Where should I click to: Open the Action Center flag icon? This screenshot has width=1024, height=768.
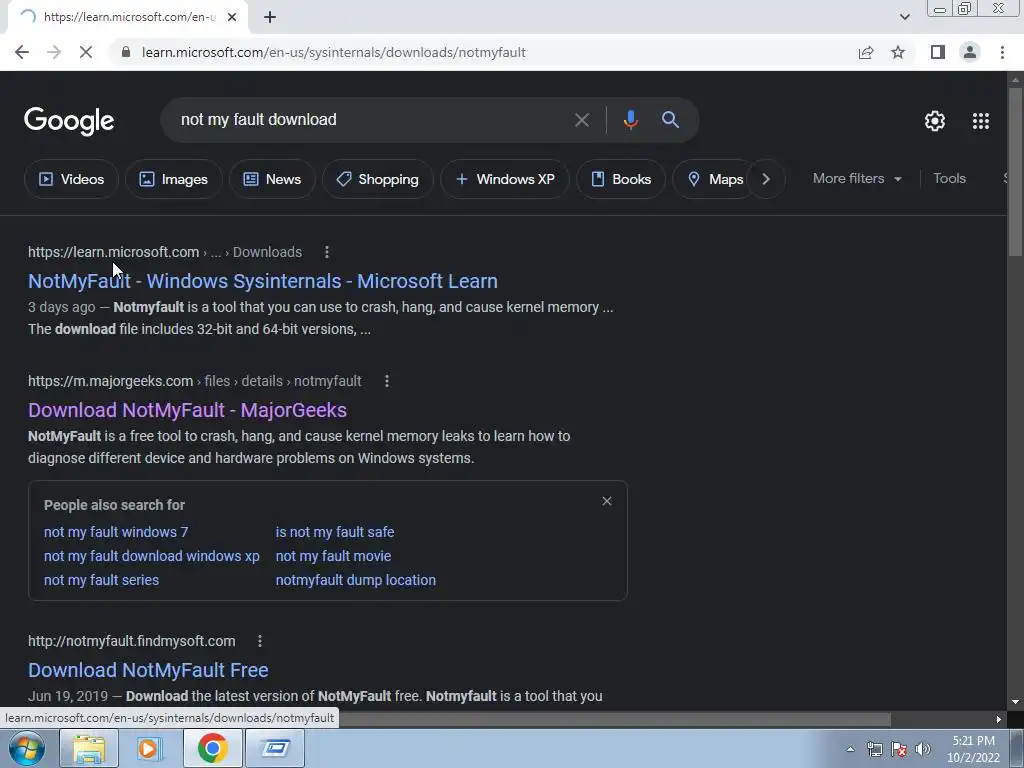[899, 749]
